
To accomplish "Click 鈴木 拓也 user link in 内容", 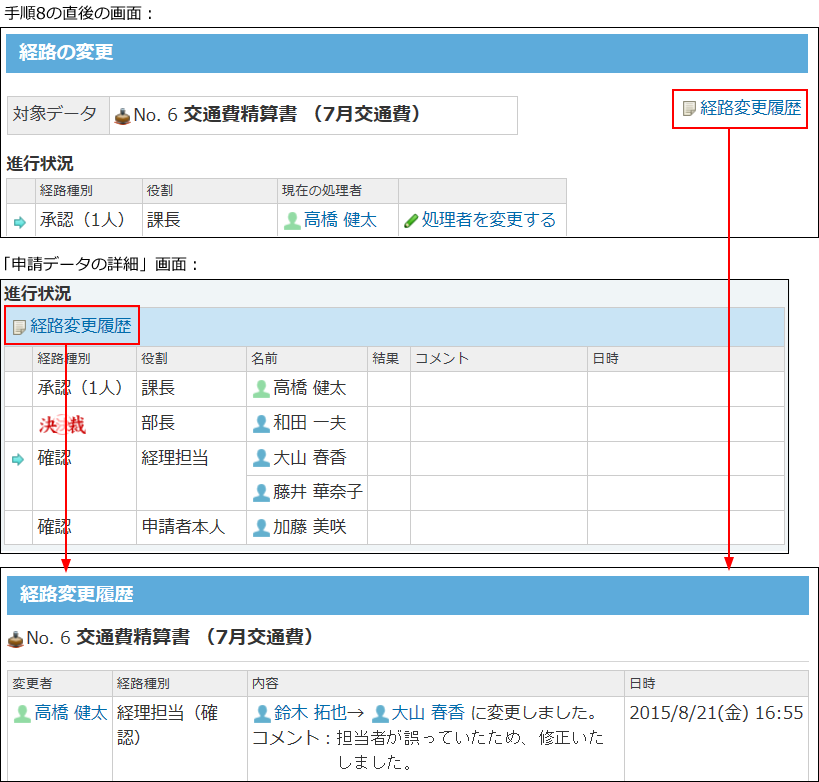I will [x=310, y=713].
